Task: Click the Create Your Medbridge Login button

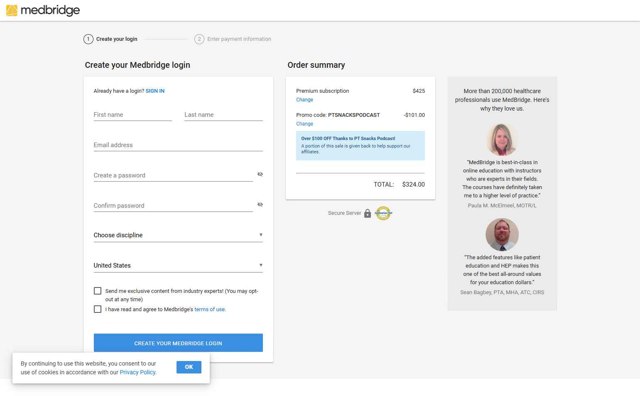Action: point(178,343)
